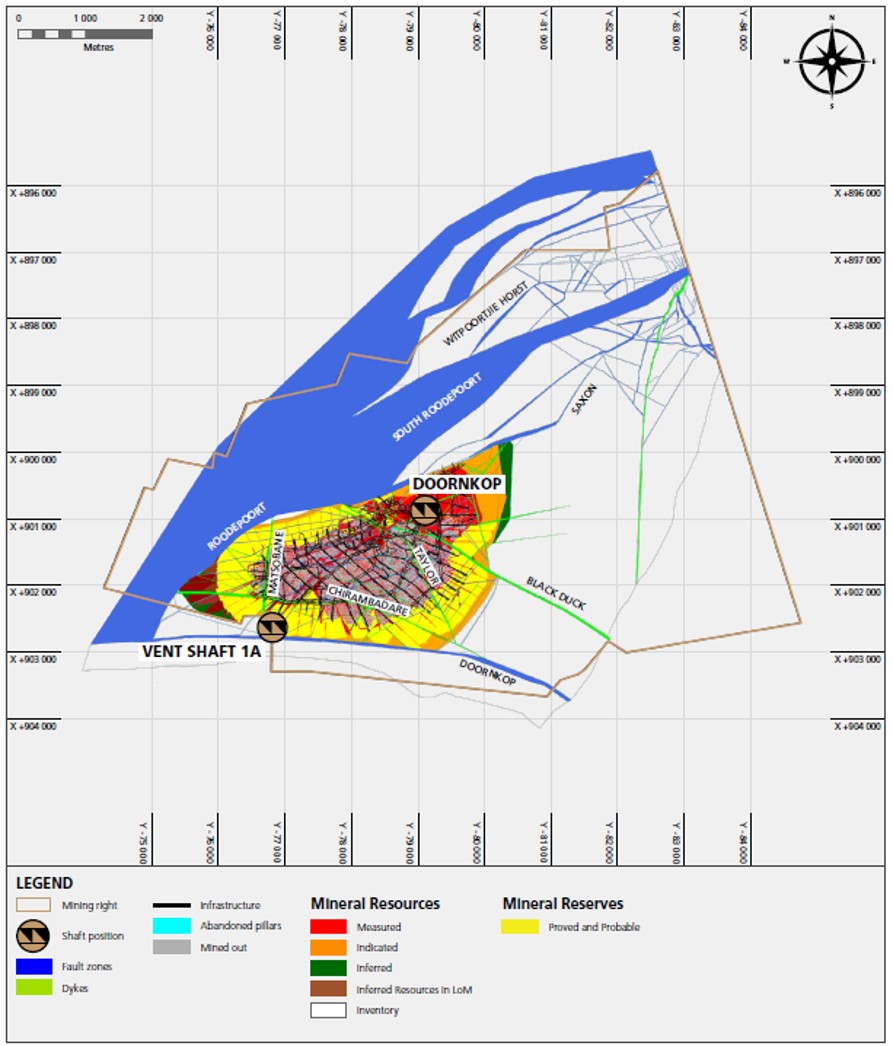Select the Inferred Resources in LoM text
Viewport: 893px width, 1046px height.
[x=414, y=990]
